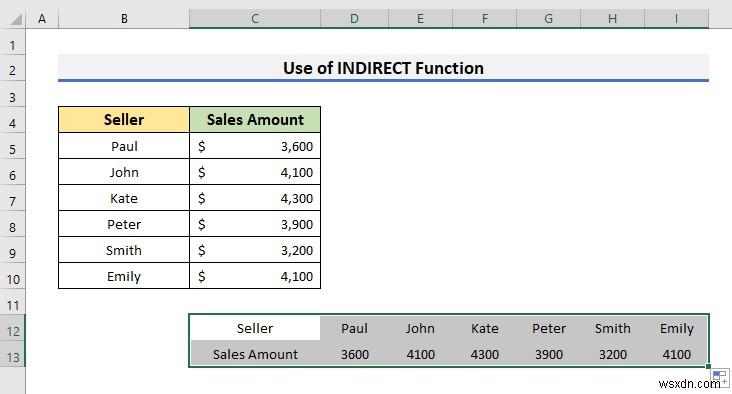Open the Paste Options icon below the selection
The image size is (732, 394).
(x=720, y=377)
